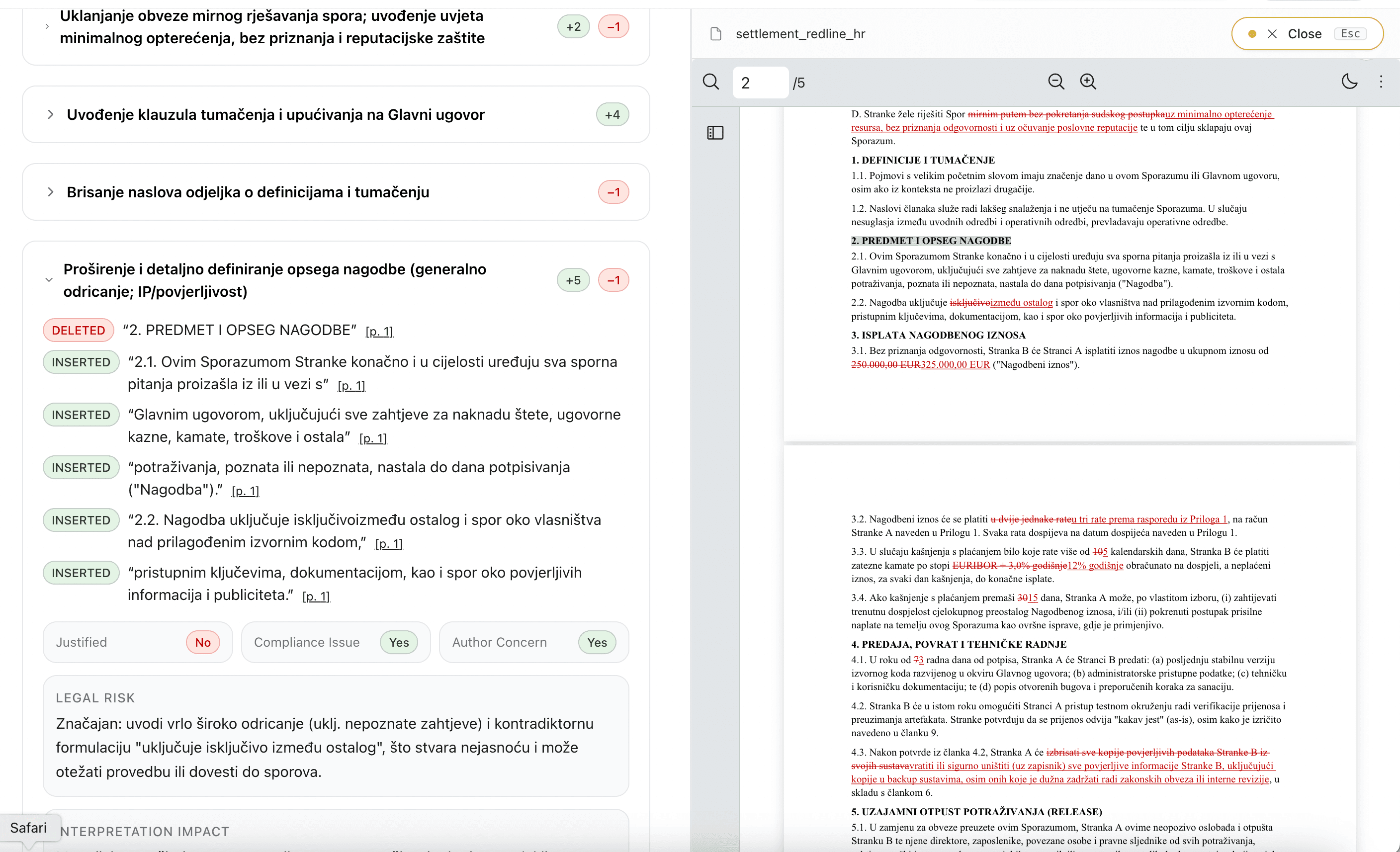Edit the page number field
Screen dimensions: 1400x852
[x=760, y=83]
